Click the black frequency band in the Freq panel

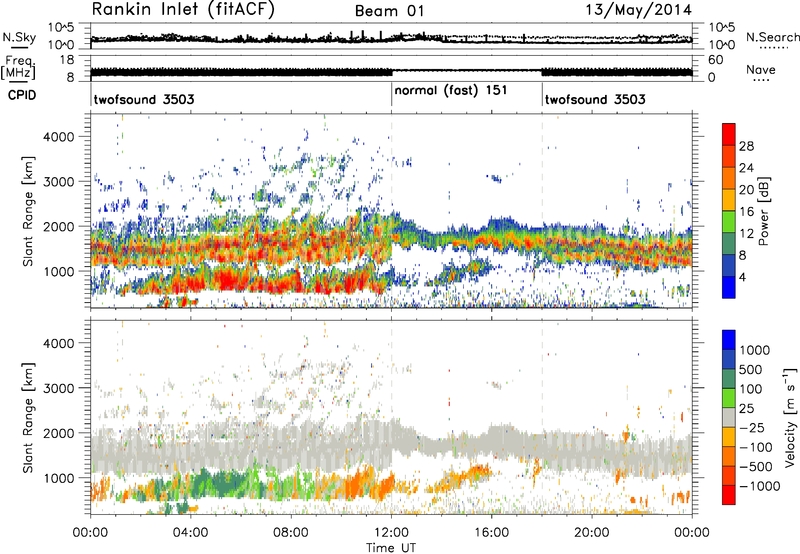point(241,72)
